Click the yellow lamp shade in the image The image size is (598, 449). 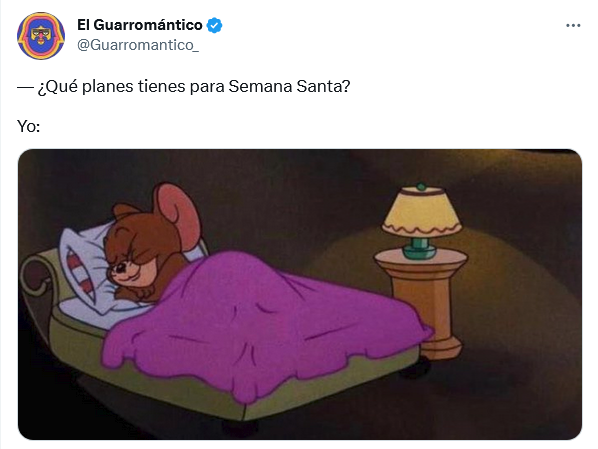(x=421, y=211)
